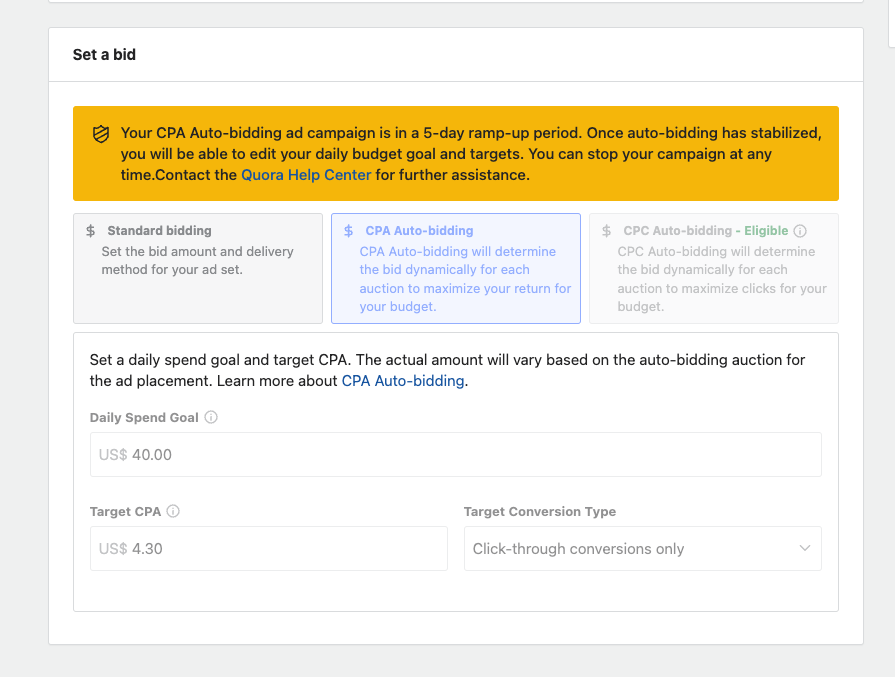
Task: Open the CPA Auto-bidding learn more link
Action: tap(402, 381)
